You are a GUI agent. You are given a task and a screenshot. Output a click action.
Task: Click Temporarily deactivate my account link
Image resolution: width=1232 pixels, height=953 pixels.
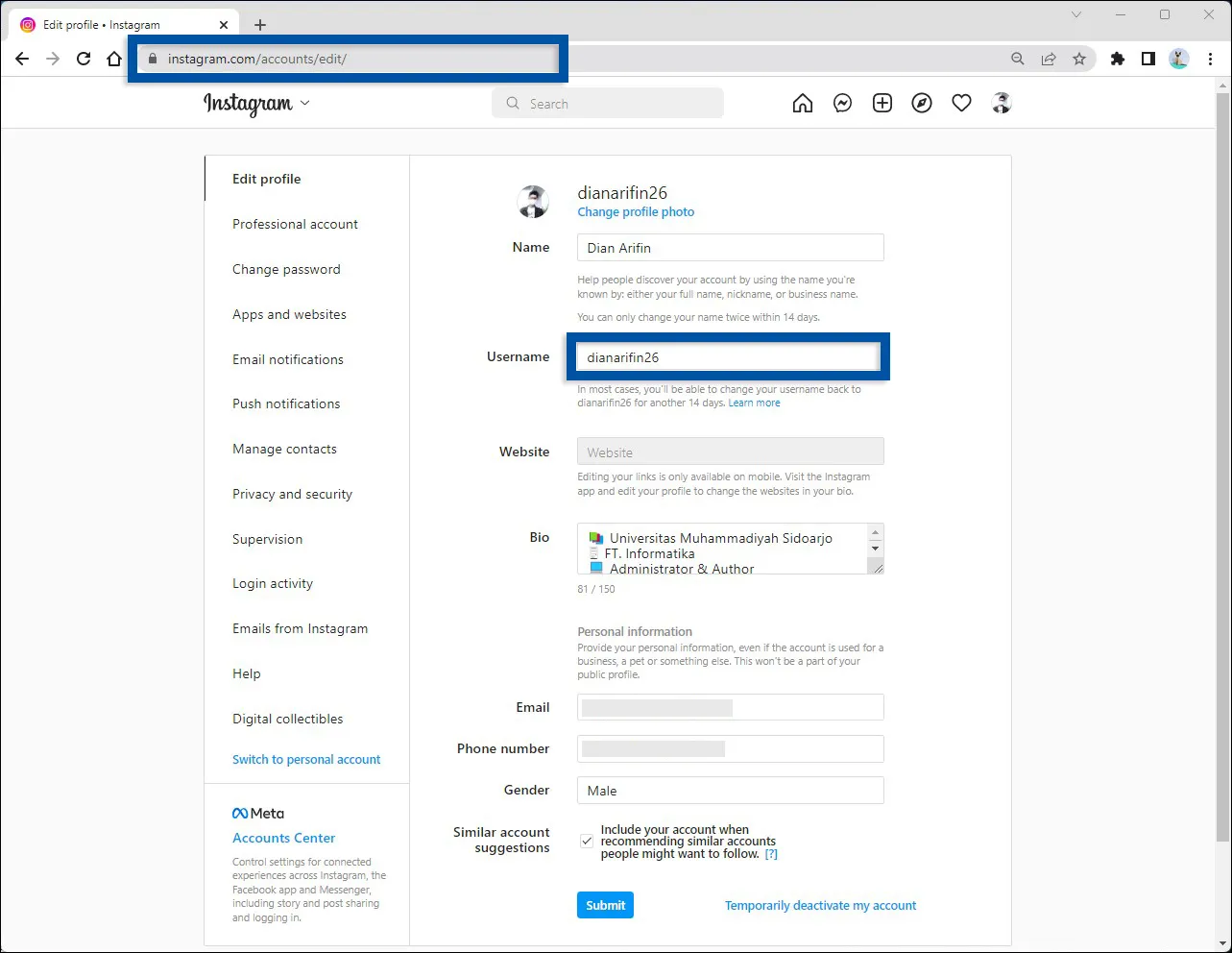click(820, 904)
